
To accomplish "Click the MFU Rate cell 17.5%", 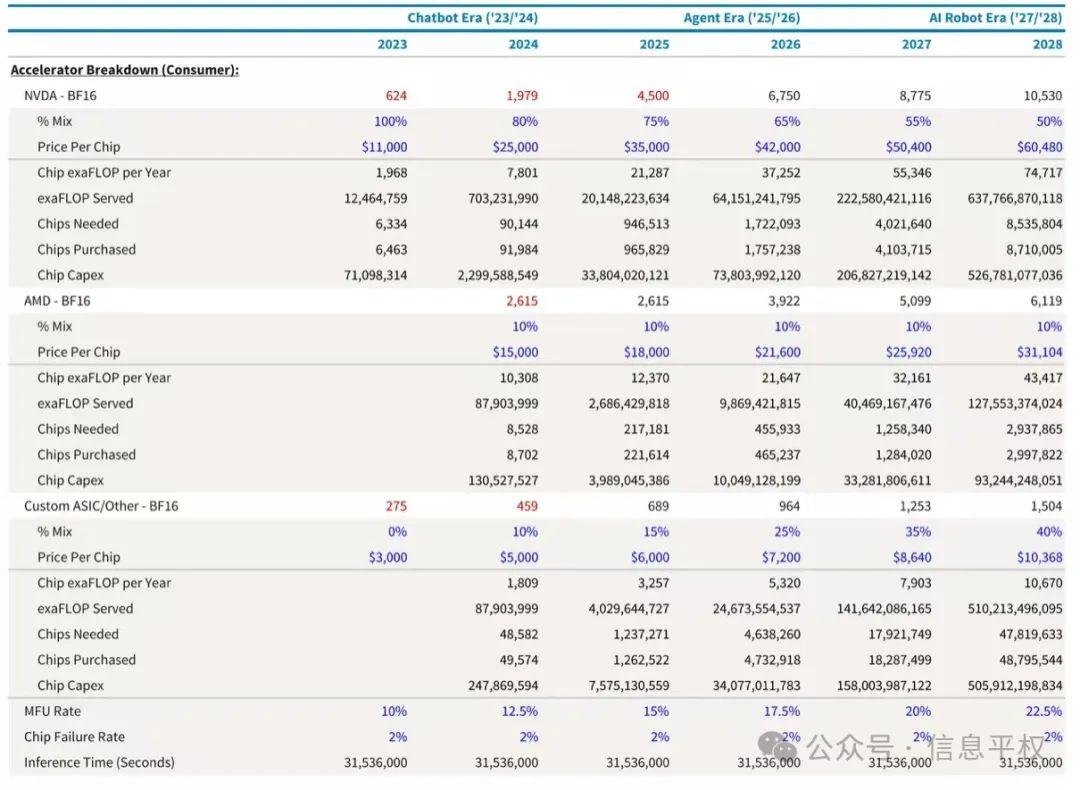I will (782, 711).
